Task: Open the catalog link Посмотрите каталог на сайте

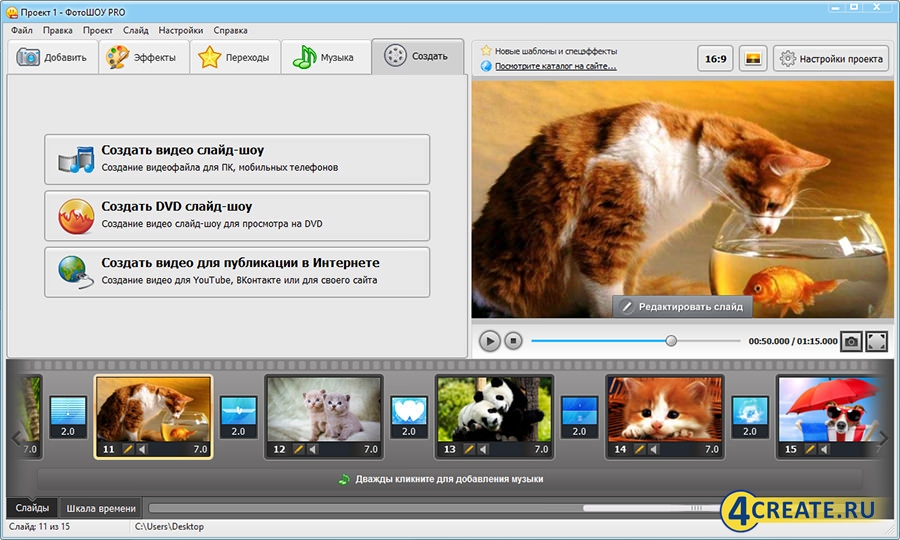Action: coord(556,67)
